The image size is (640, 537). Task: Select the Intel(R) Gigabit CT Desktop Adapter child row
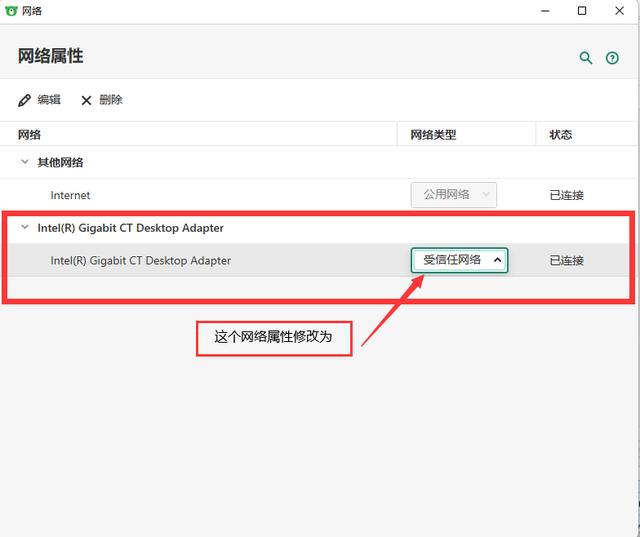[x=318, y=260]
